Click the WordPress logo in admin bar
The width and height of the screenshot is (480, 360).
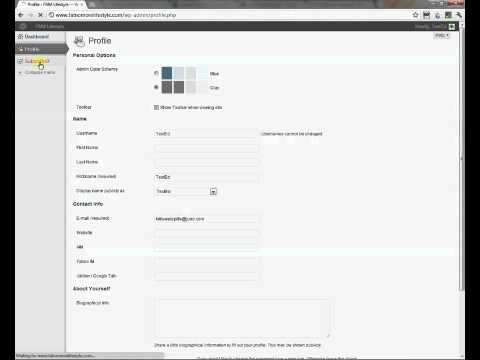[23, 26]
